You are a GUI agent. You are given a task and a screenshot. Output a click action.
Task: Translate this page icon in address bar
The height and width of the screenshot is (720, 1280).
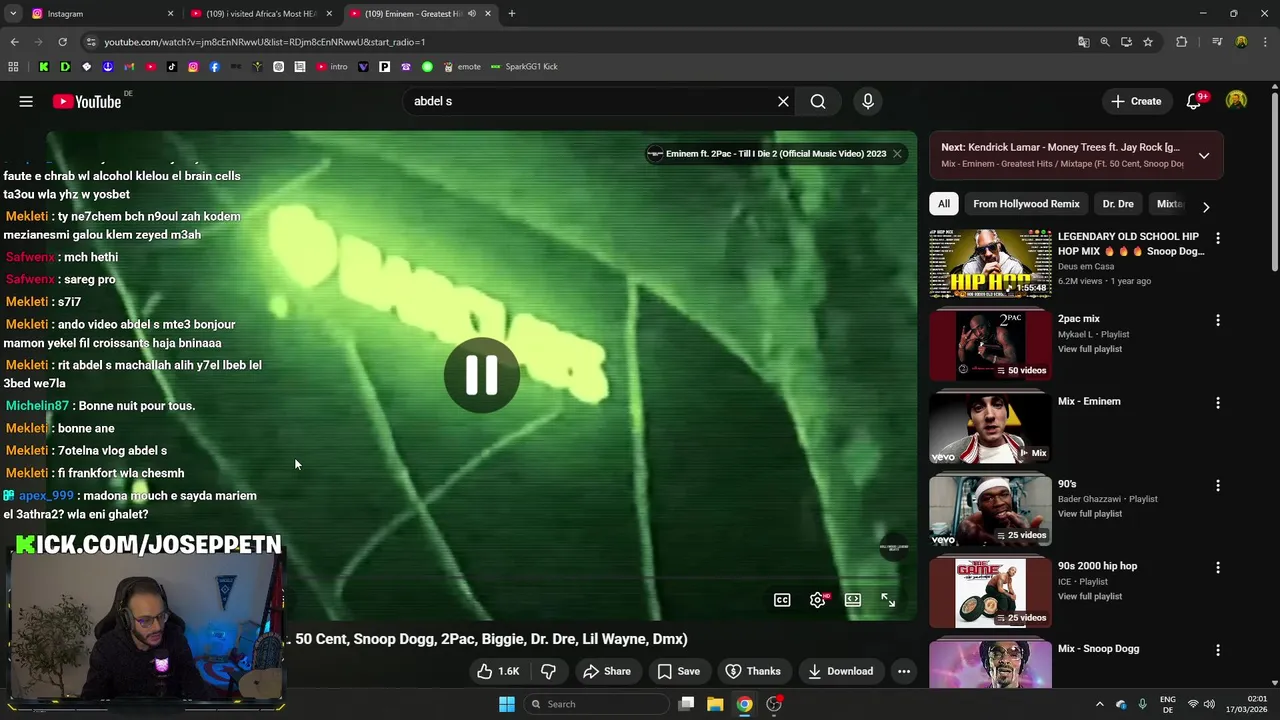(1083, 42)
